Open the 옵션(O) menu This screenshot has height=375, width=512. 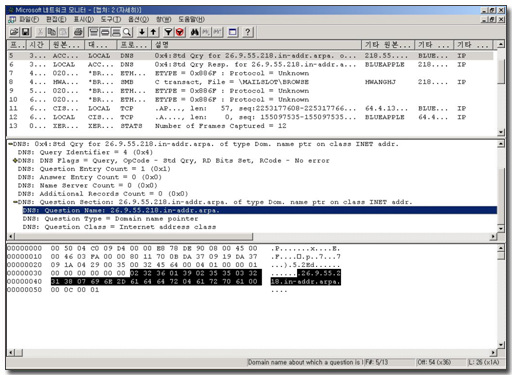139,19
